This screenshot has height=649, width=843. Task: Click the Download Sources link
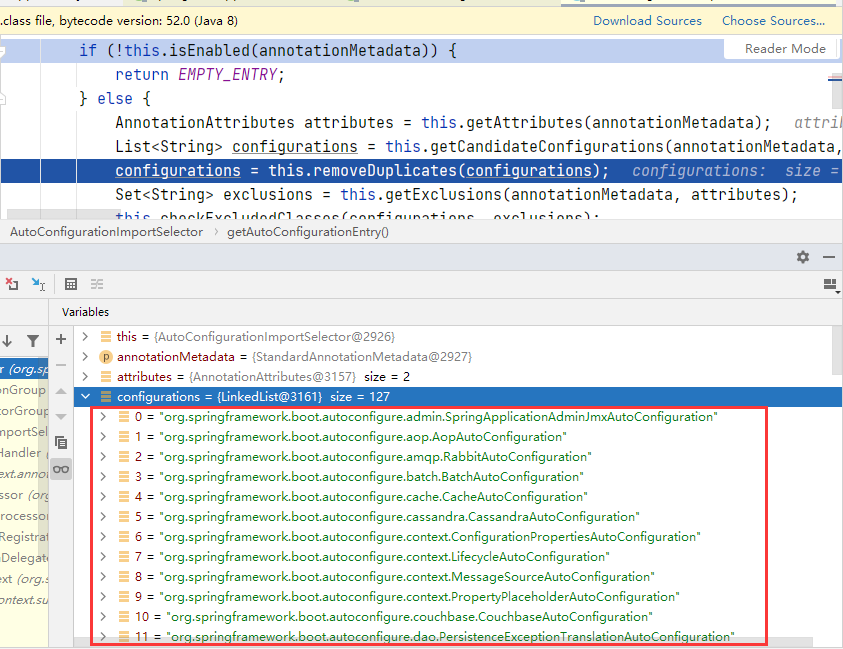(x=647, y=20)
